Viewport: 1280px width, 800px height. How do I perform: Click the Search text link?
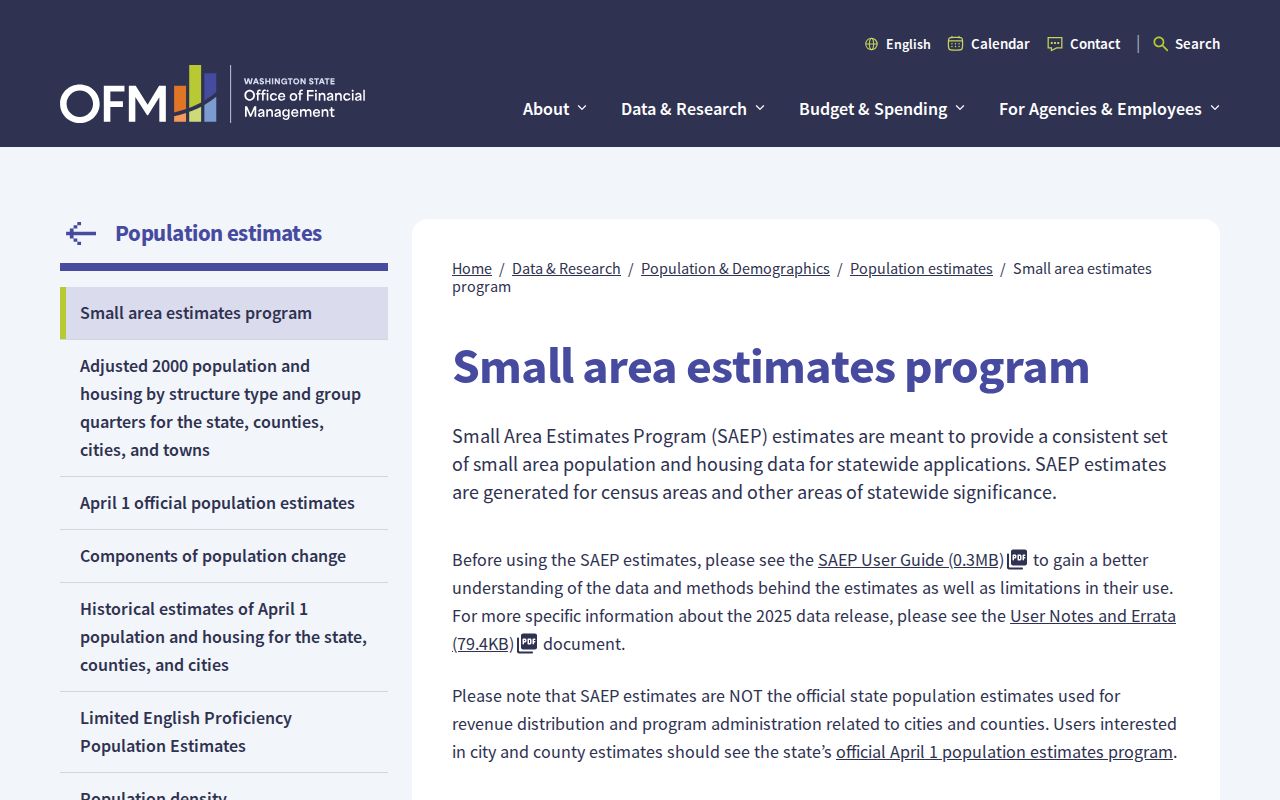tap(1197, 44)
